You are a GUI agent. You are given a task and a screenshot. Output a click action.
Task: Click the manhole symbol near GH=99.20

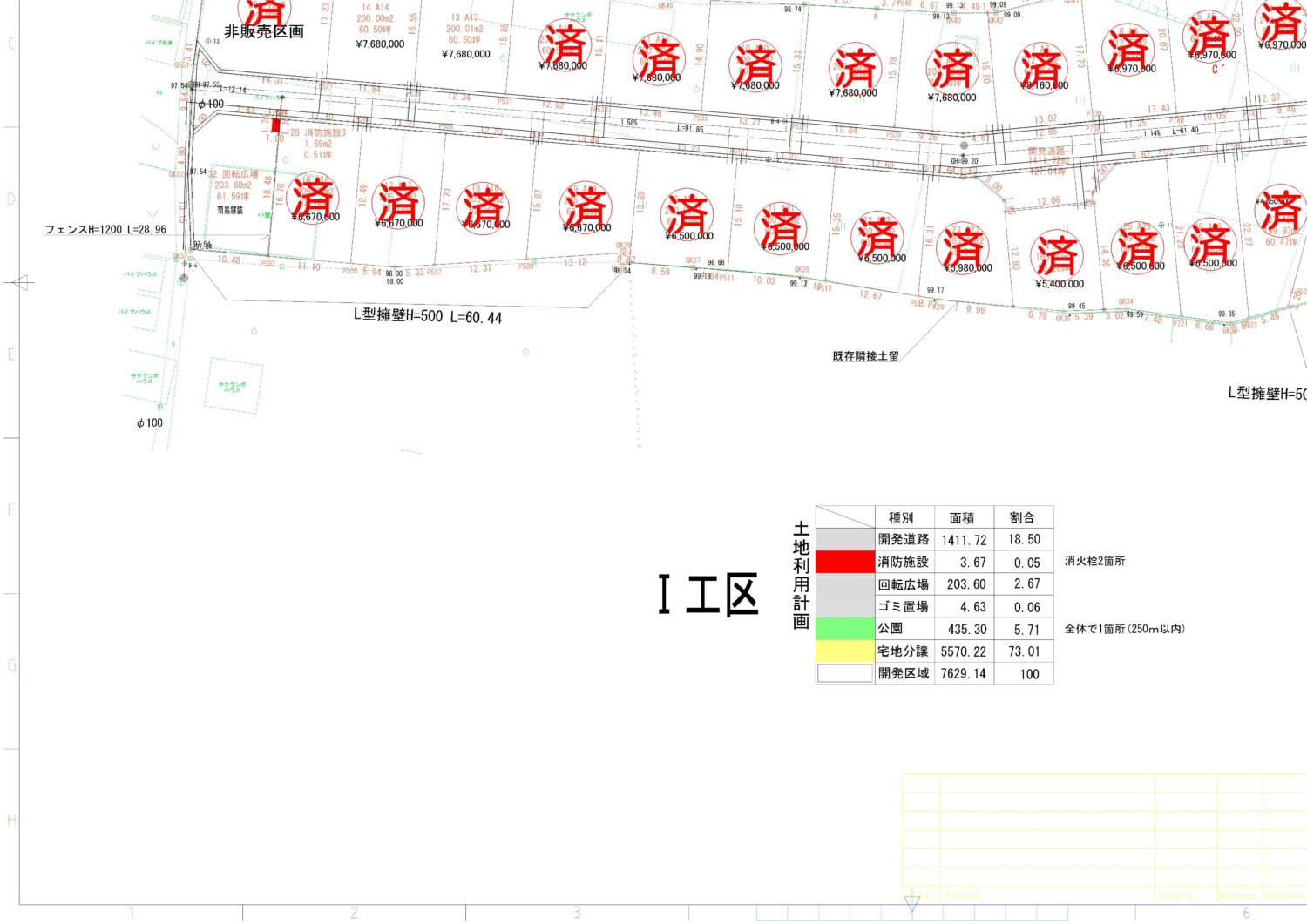pos(964,145)
